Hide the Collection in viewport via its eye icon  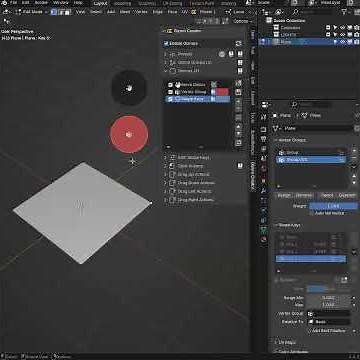pos(342,28)
